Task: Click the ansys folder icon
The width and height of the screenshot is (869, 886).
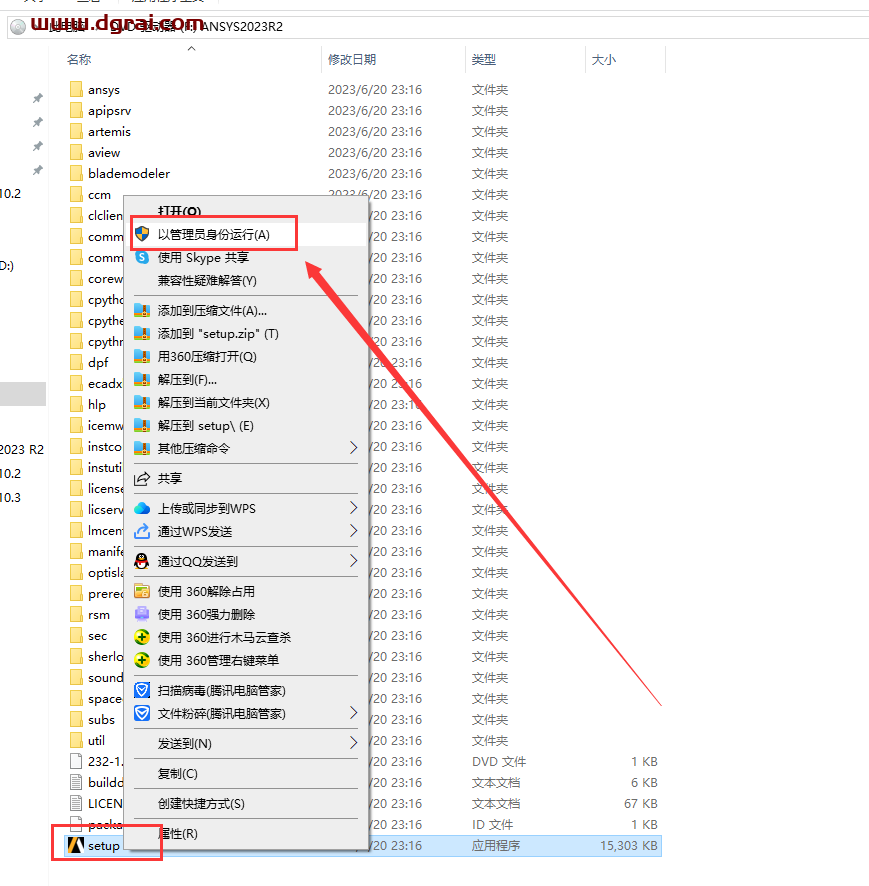Action: coord(76,89)
